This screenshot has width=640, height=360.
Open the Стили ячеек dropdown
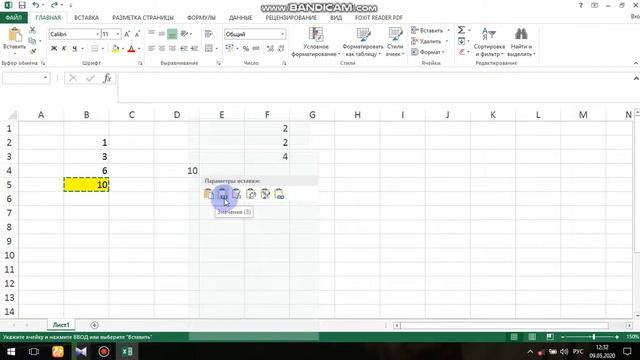pos(395,42)
